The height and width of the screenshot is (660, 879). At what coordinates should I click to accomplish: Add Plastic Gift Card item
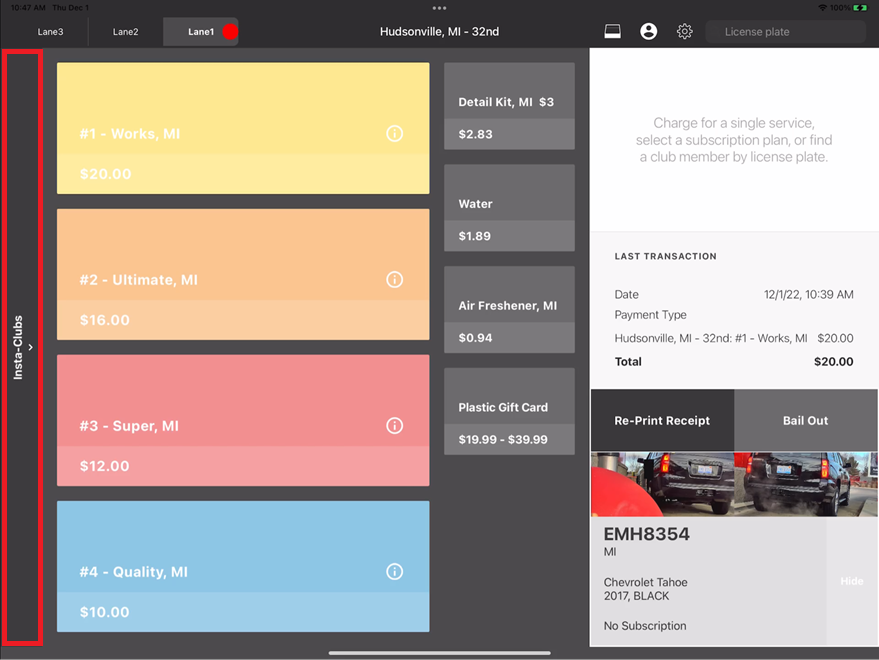(x=509, y=412)
